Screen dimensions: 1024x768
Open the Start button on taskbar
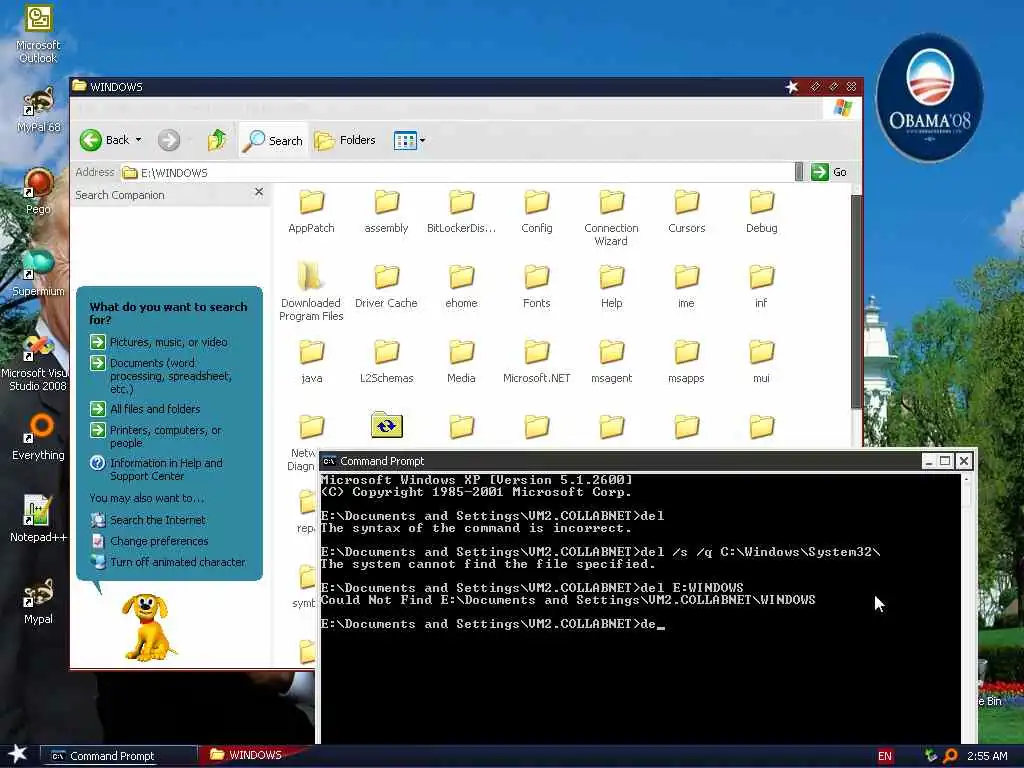18,754
